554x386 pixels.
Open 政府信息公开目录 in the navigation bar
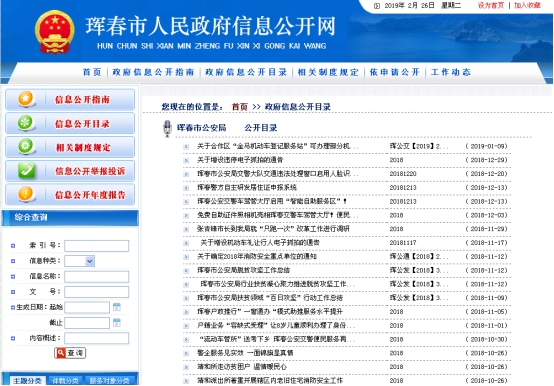246,72
